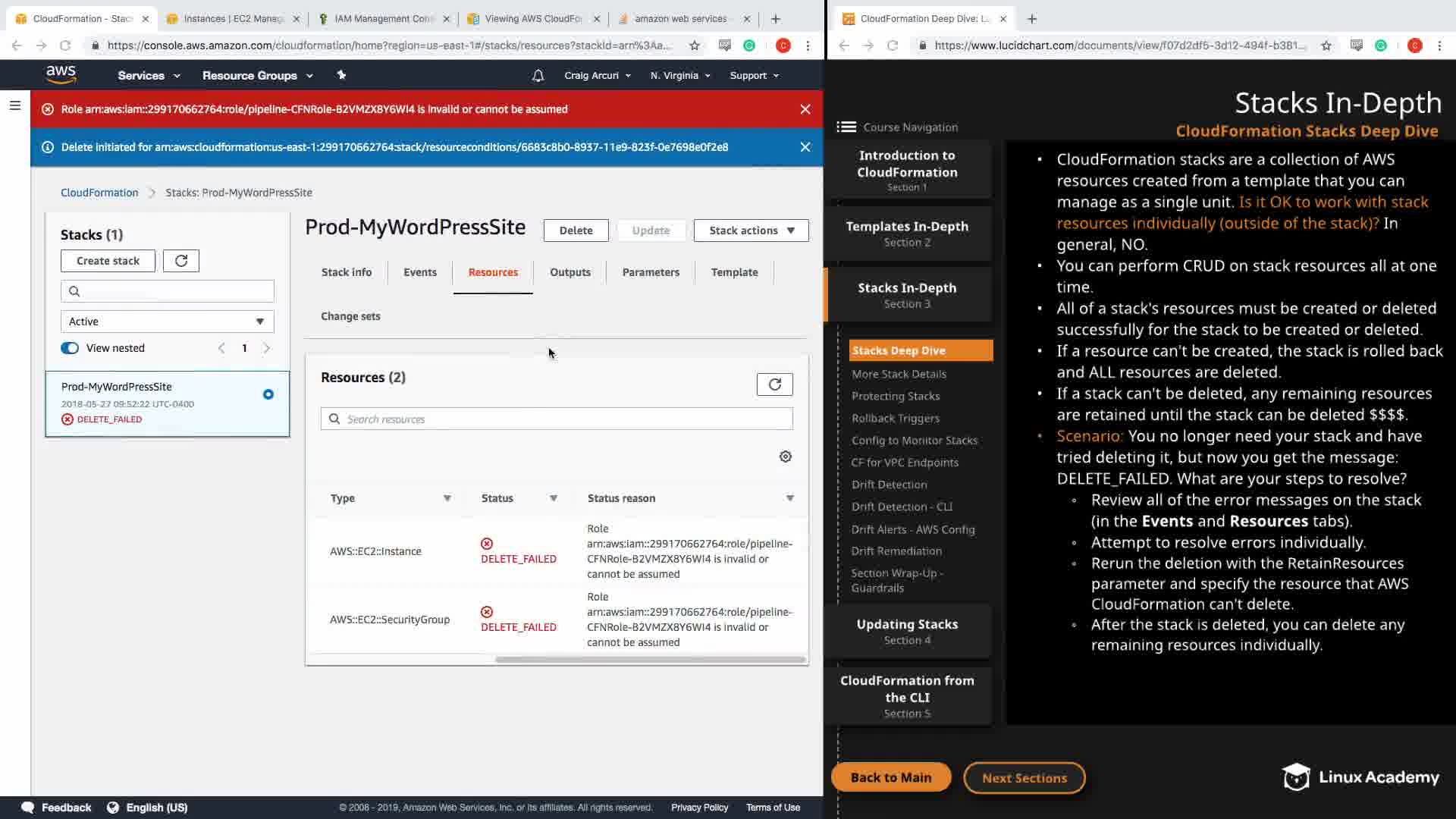Open the Active stack filter dropdown
This screenshot has height=819, width=1456.
coord(167,322)
